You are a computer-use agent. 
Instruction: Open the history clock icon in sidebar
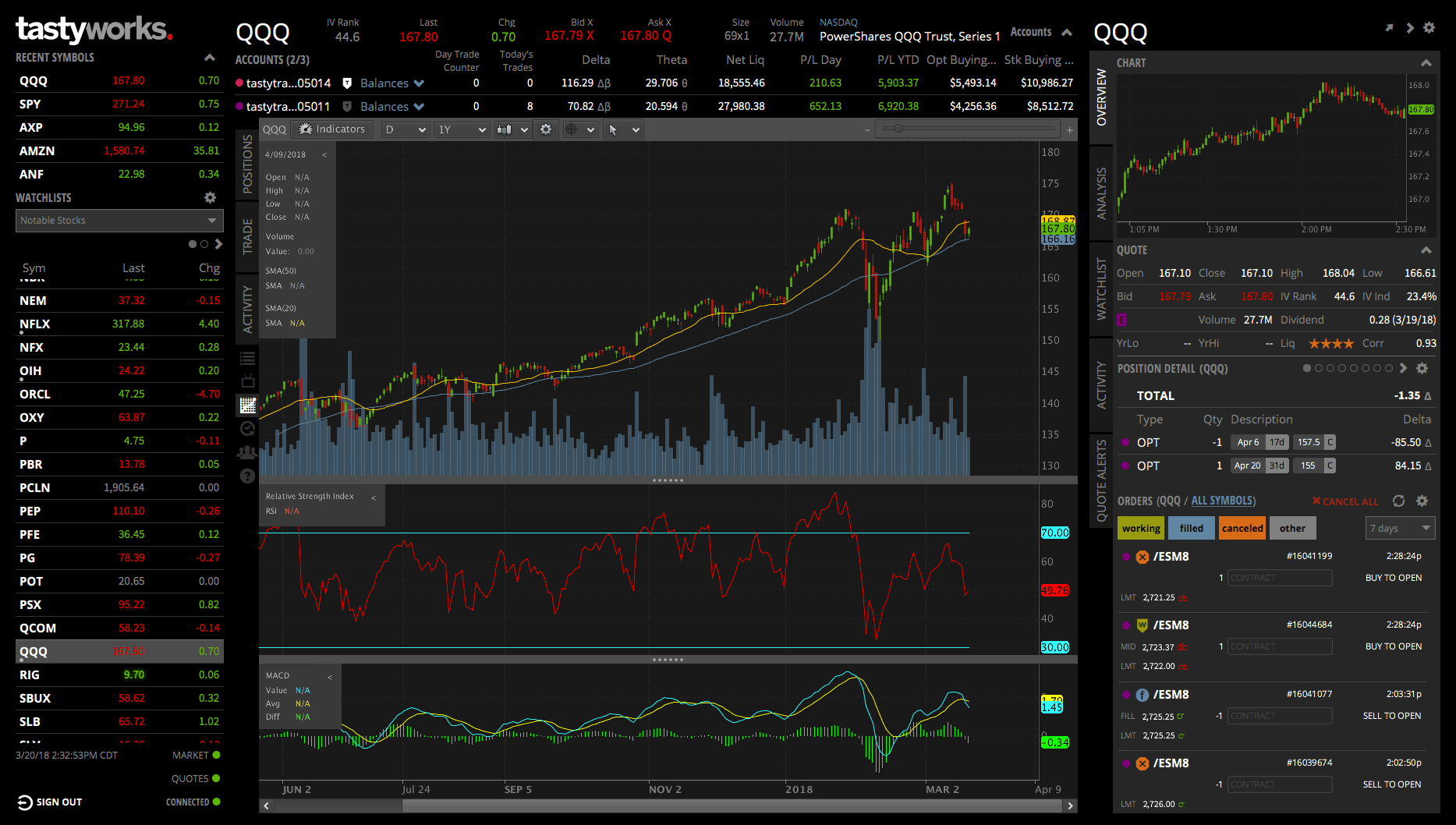[x=247, y=428]
